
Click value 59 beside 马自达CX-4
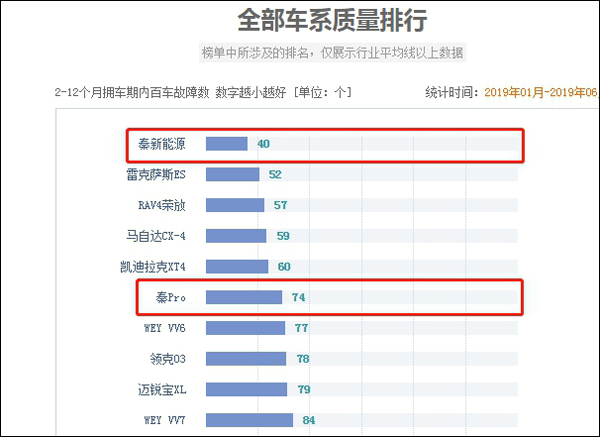click(283, 236)
